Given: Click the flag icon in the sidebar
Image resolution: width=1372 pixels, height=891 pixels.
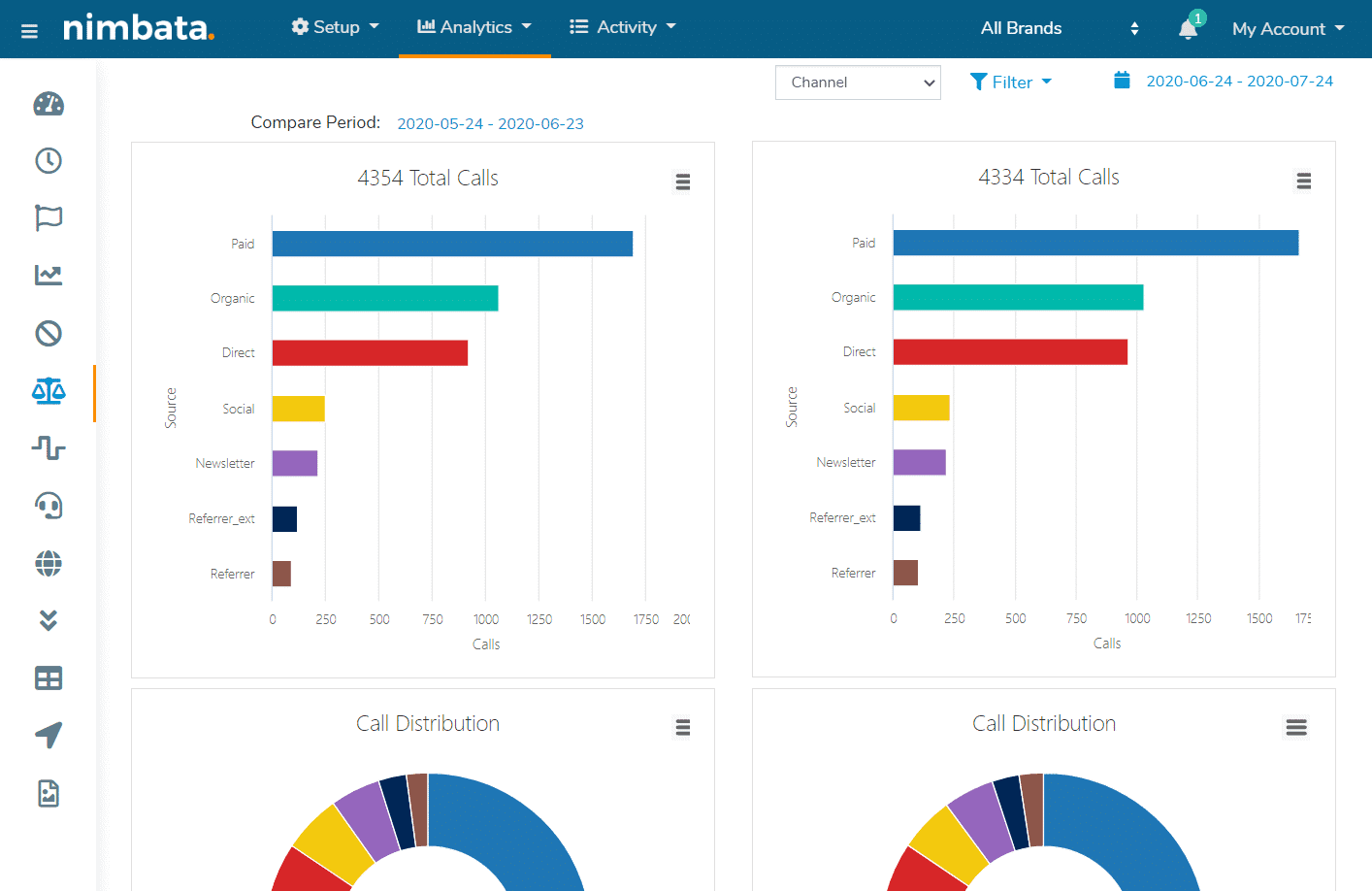Looking at the screenshot, I should click(49, 217).
